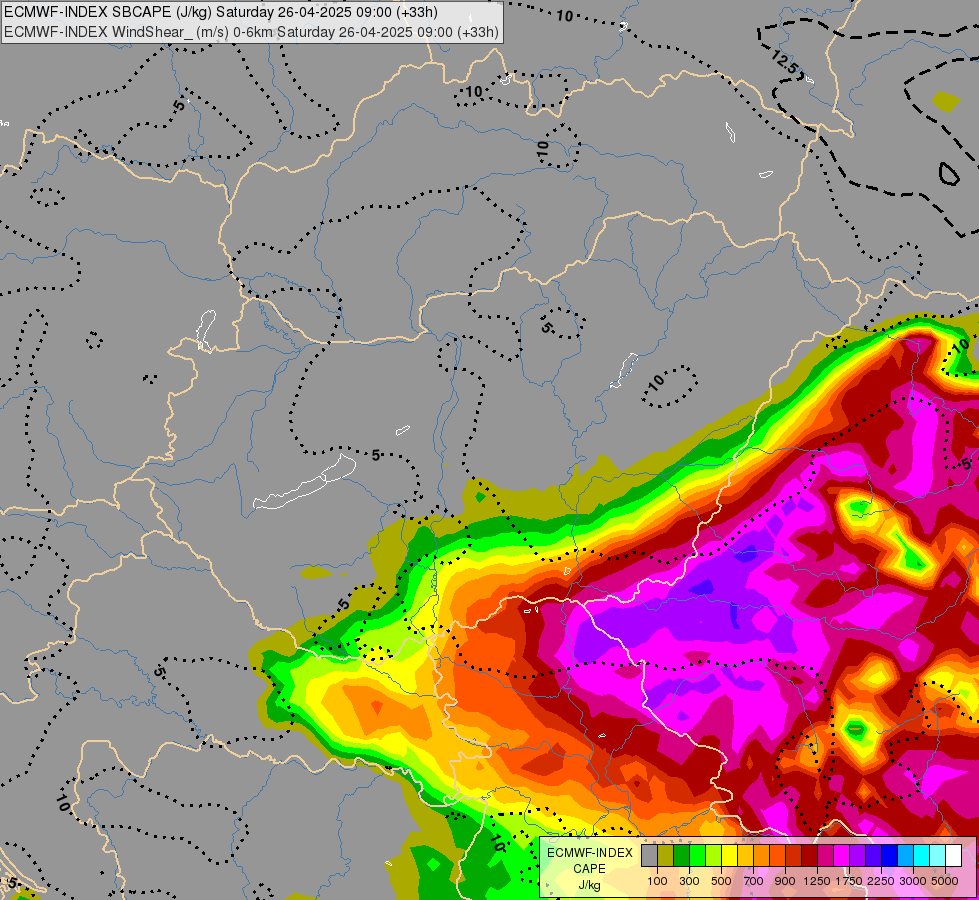Click the legend label 5000
979x900 pixels.
tap(945, 881)
